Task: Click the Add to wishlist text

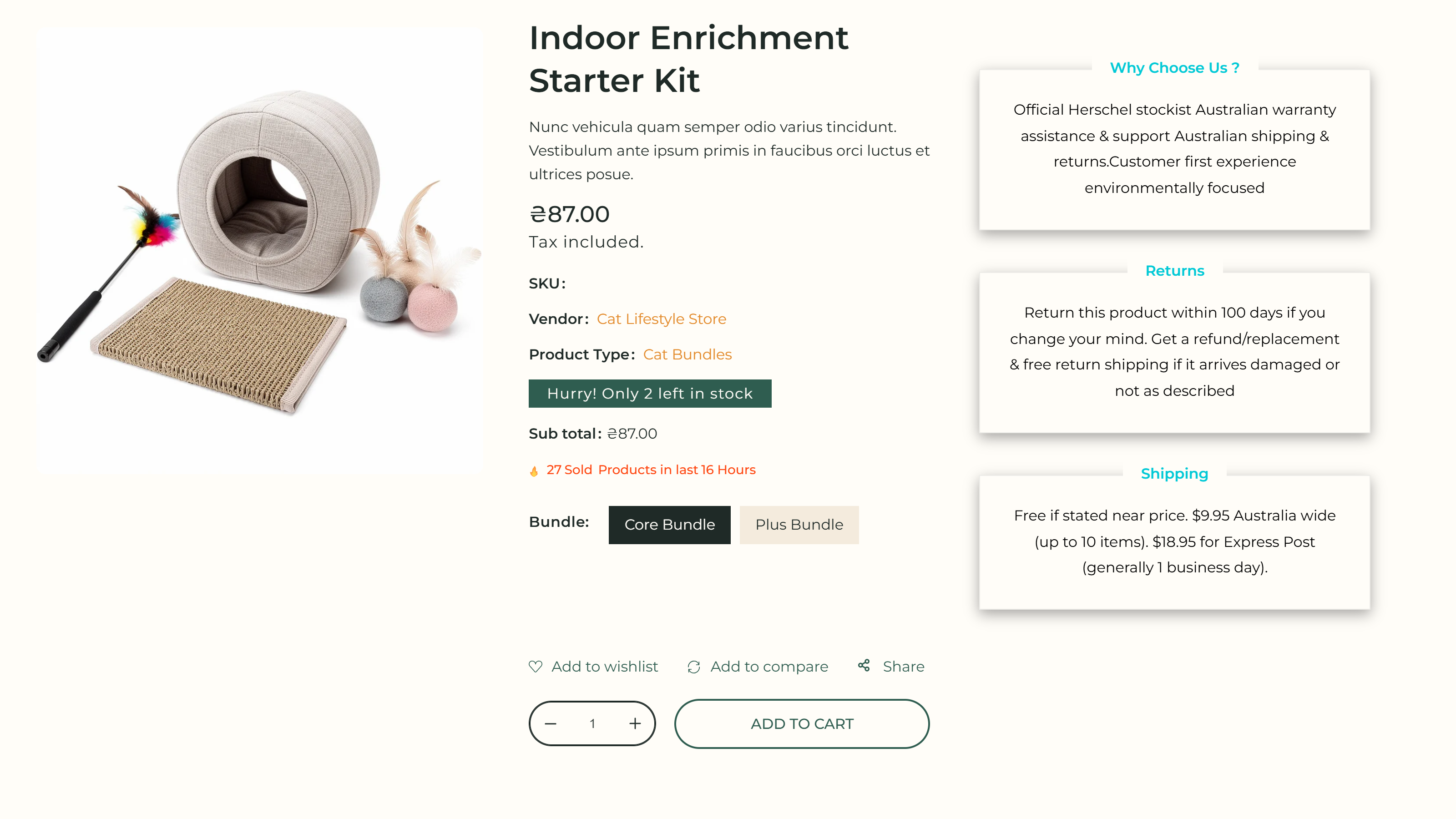Action: [x=604, y=667]
